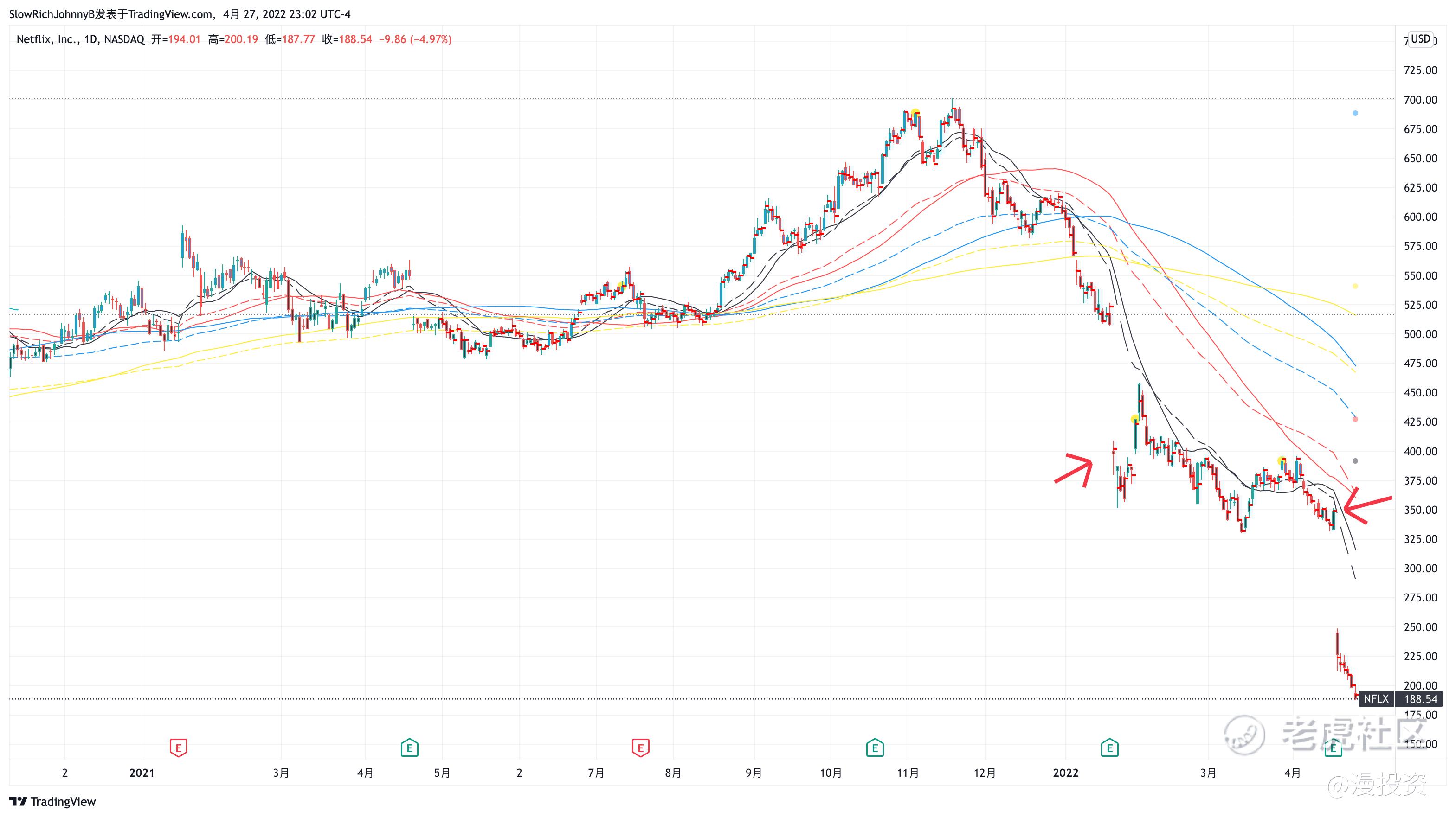The width and height of the screenshot is (1456, 818).
Task: Click the 725.00 price axis label
Action: [1420, 70]
